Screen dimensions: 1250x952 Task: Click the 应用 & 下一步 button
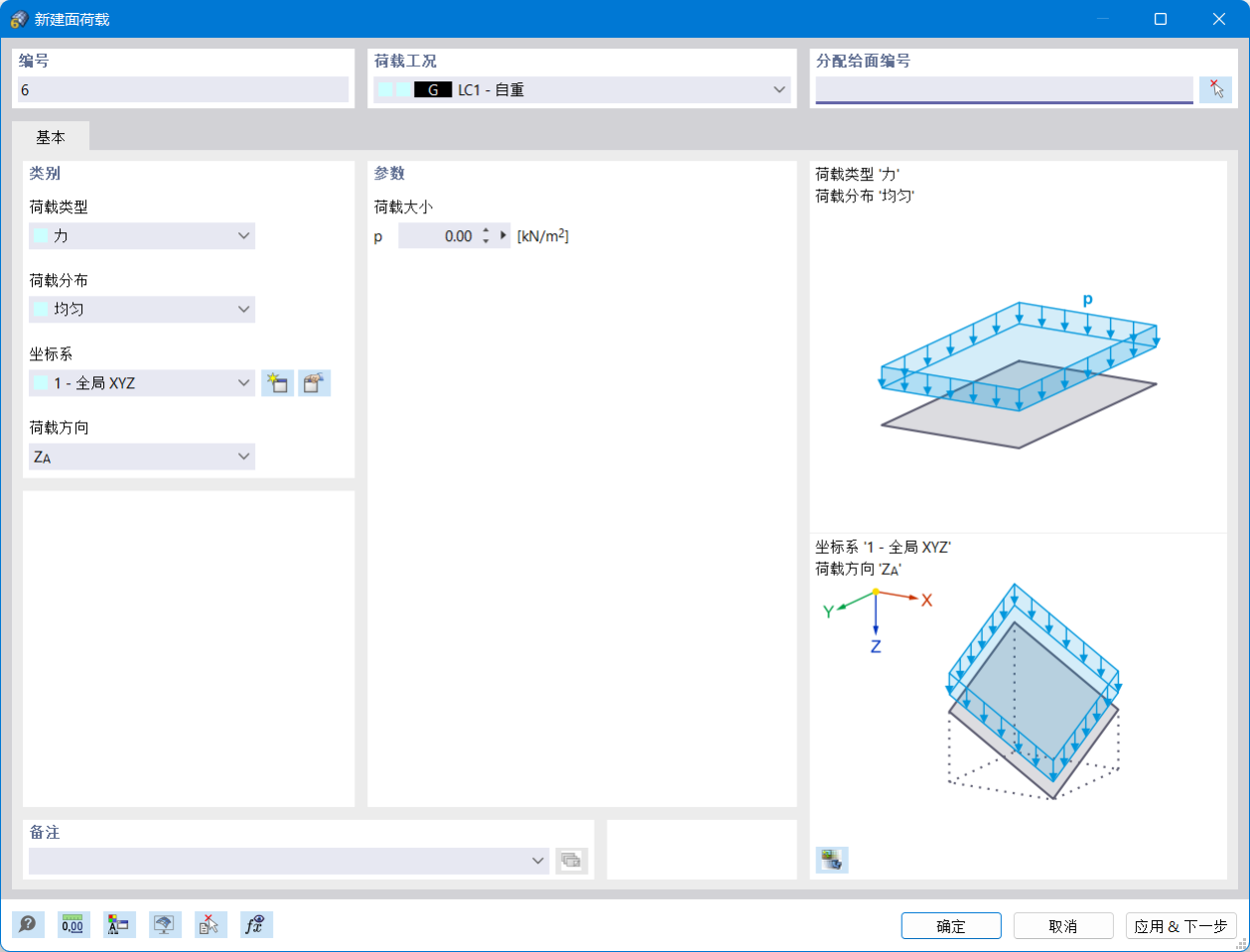coord(1181,926)
